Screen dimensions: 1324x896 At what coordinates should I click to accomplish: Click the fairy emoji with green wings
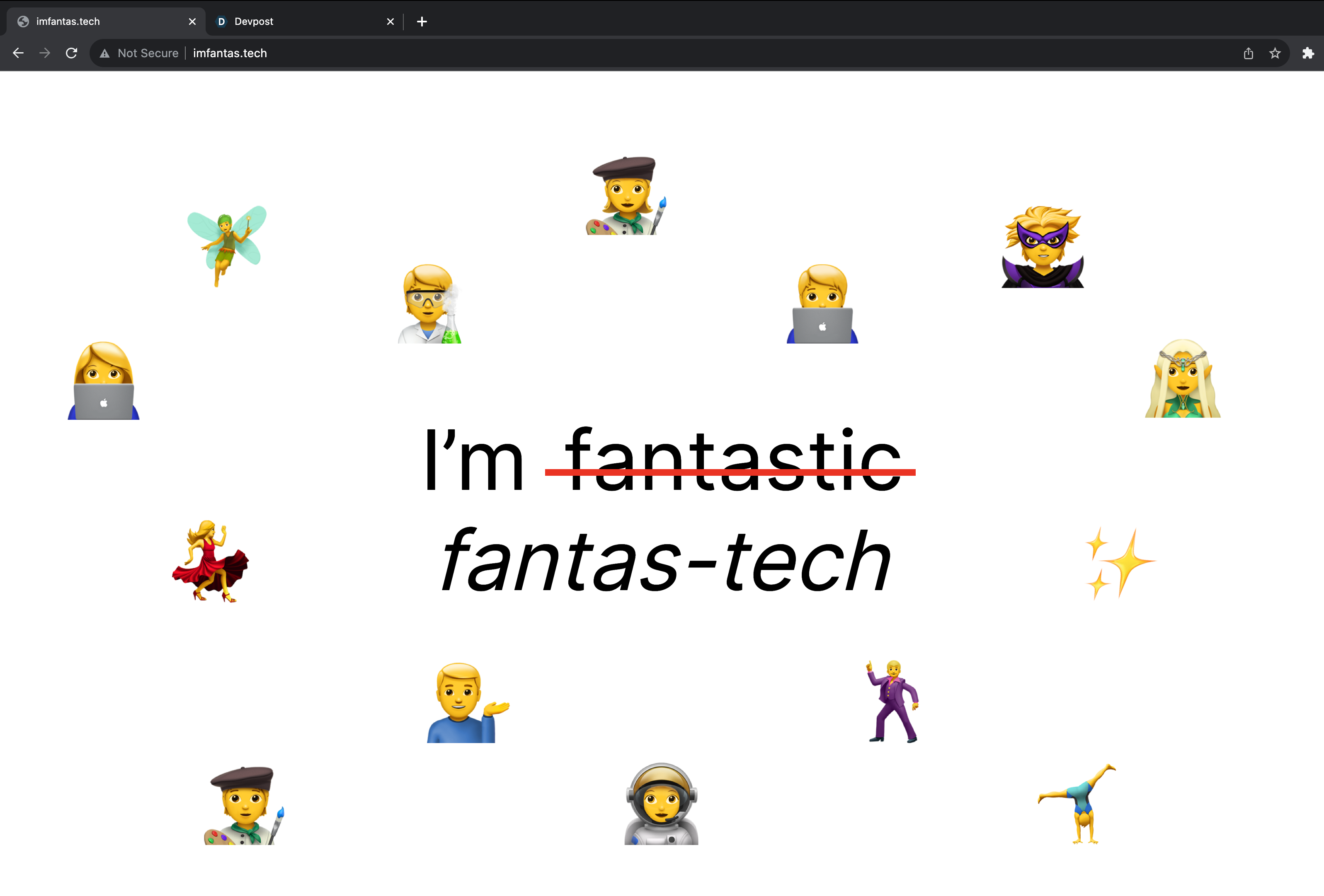tap(227, 245)
